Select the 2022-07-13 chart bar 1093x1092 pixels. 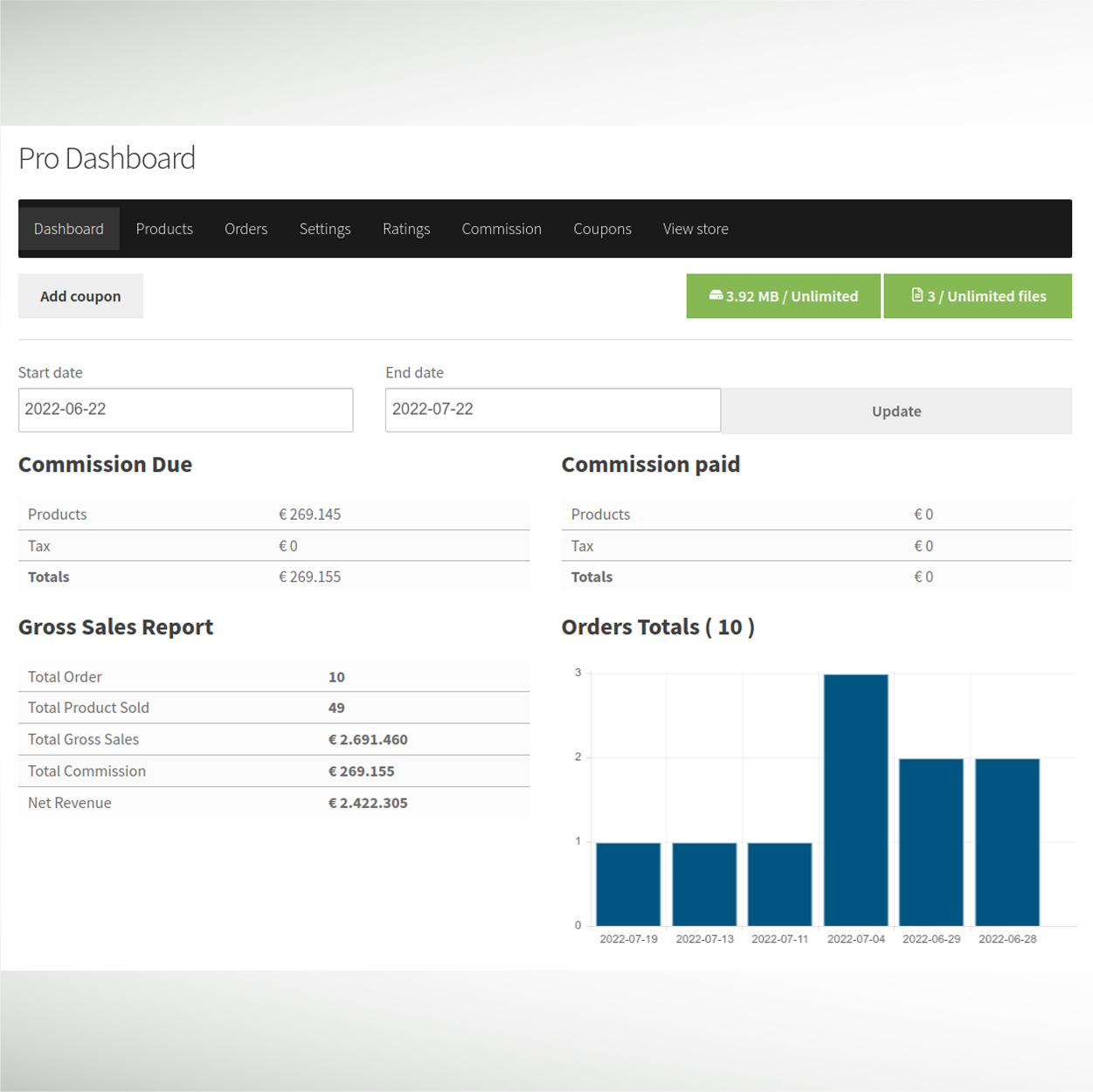[x=704, y=884]
